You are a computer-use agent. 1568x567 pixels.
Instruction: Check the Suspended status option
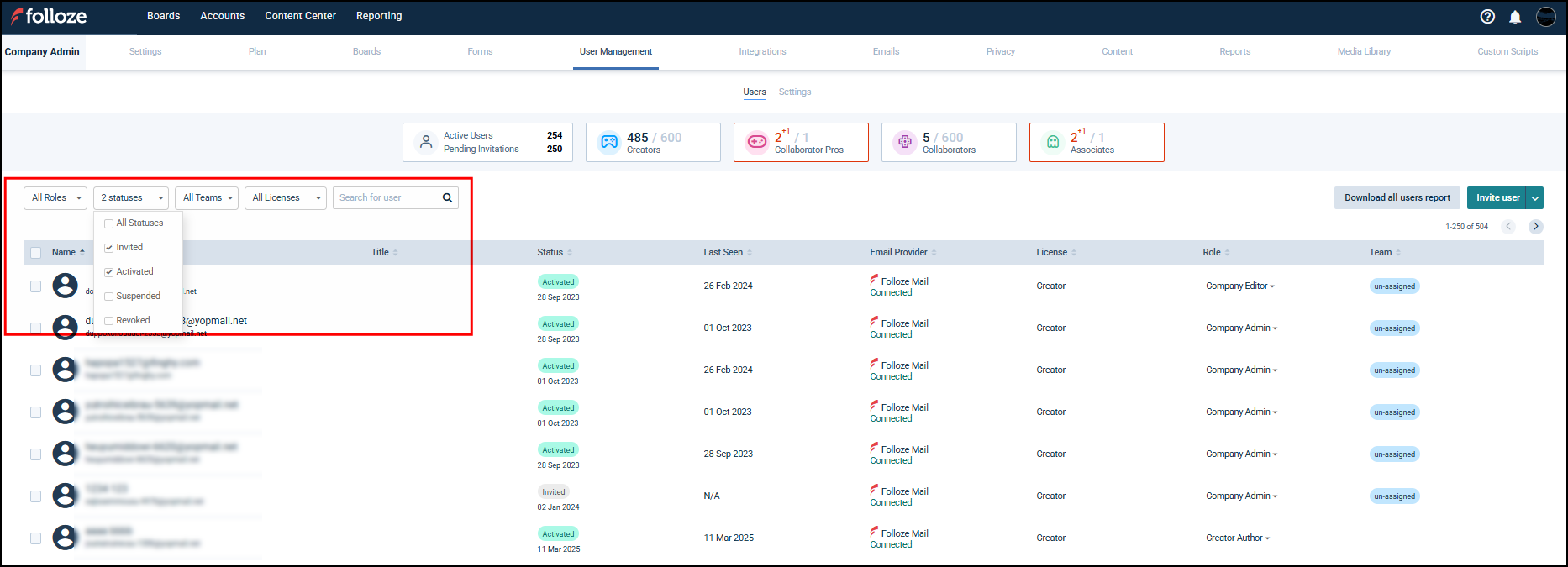coord(109,297)
